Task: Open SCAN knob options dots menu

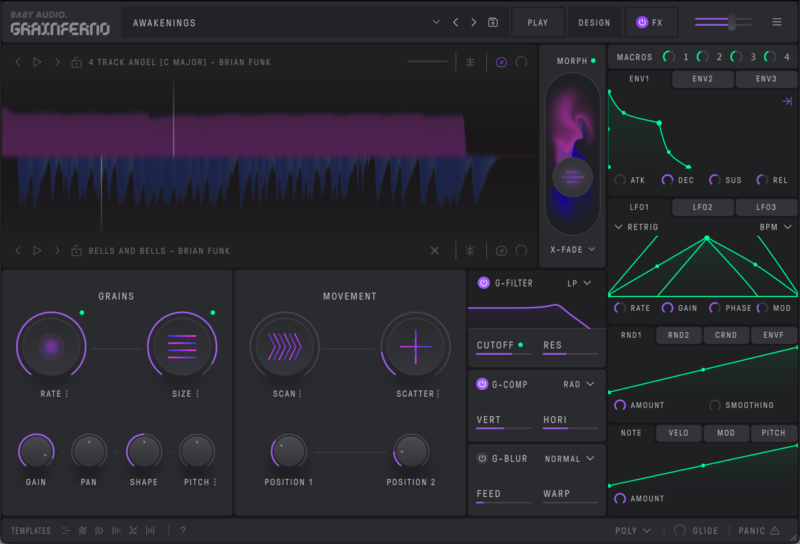Action: (300, 393)
